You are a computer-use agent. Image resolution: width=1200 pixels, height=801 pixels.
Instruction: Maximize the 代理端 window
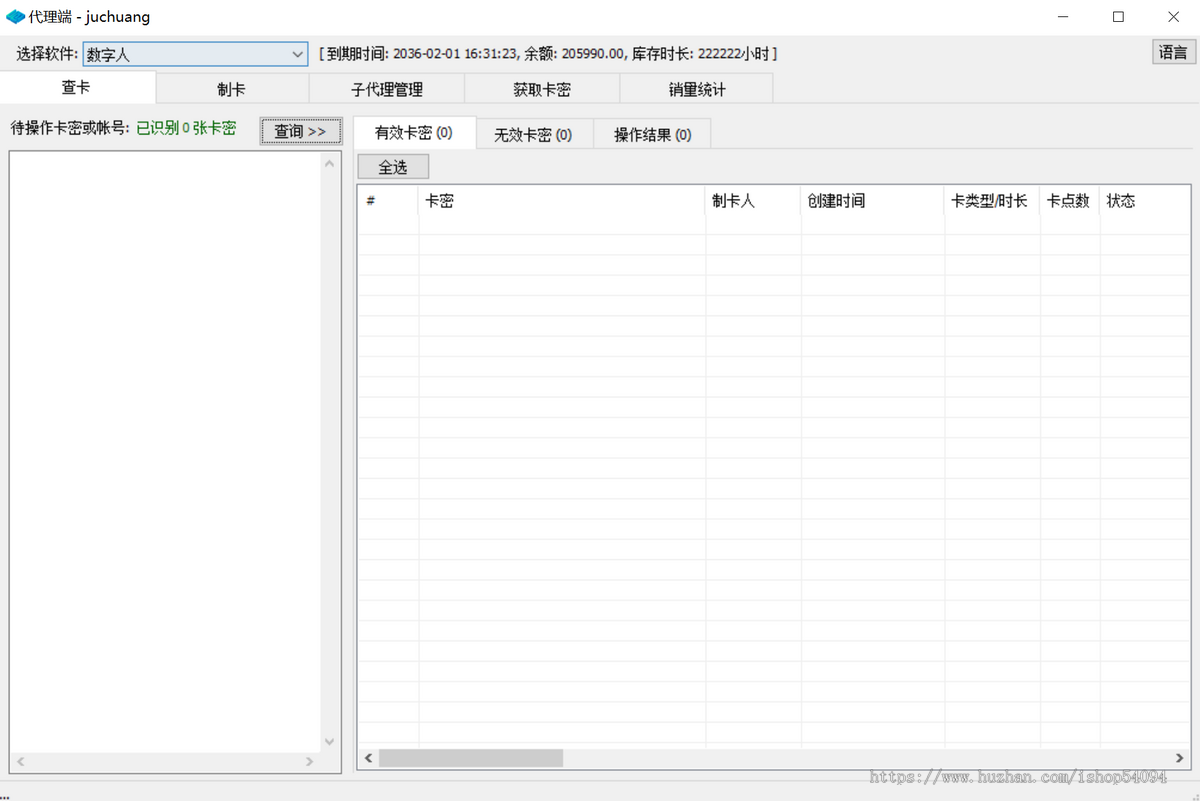click(1118, 17)
